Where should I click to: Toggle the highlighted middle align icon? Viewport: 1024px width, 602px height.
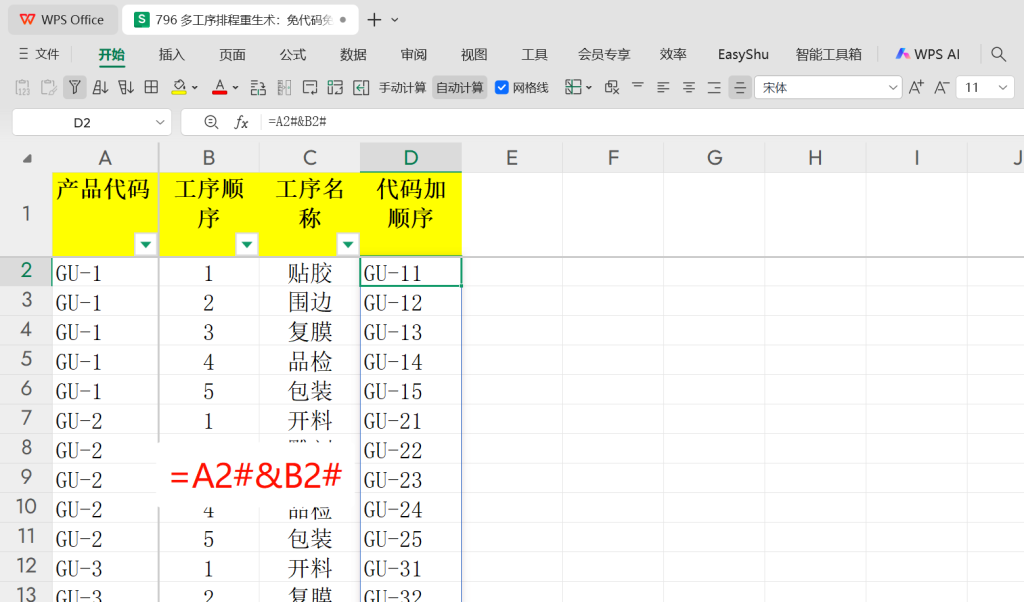pyautogui.click(x=739, y=87)
